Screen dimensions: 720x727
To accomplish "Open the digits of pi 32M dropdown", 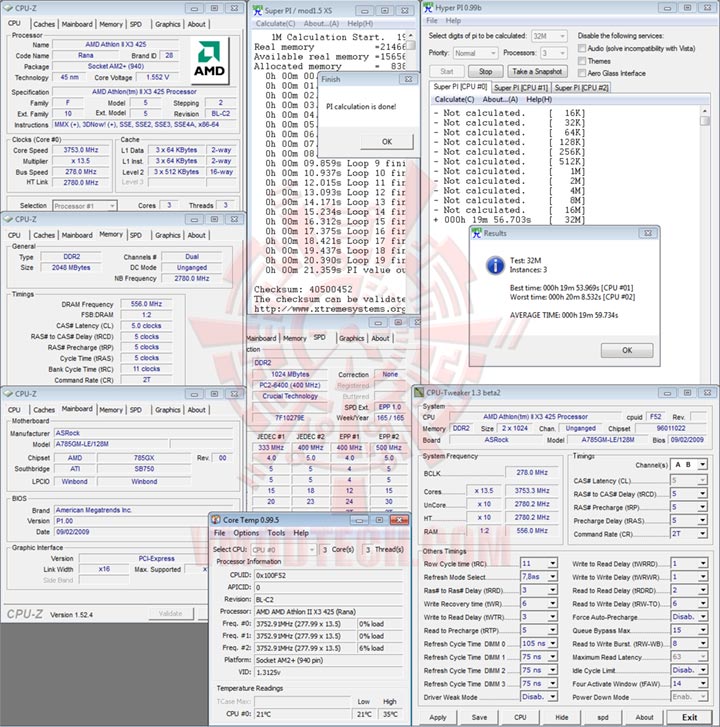I will click(x=549, y=36).
